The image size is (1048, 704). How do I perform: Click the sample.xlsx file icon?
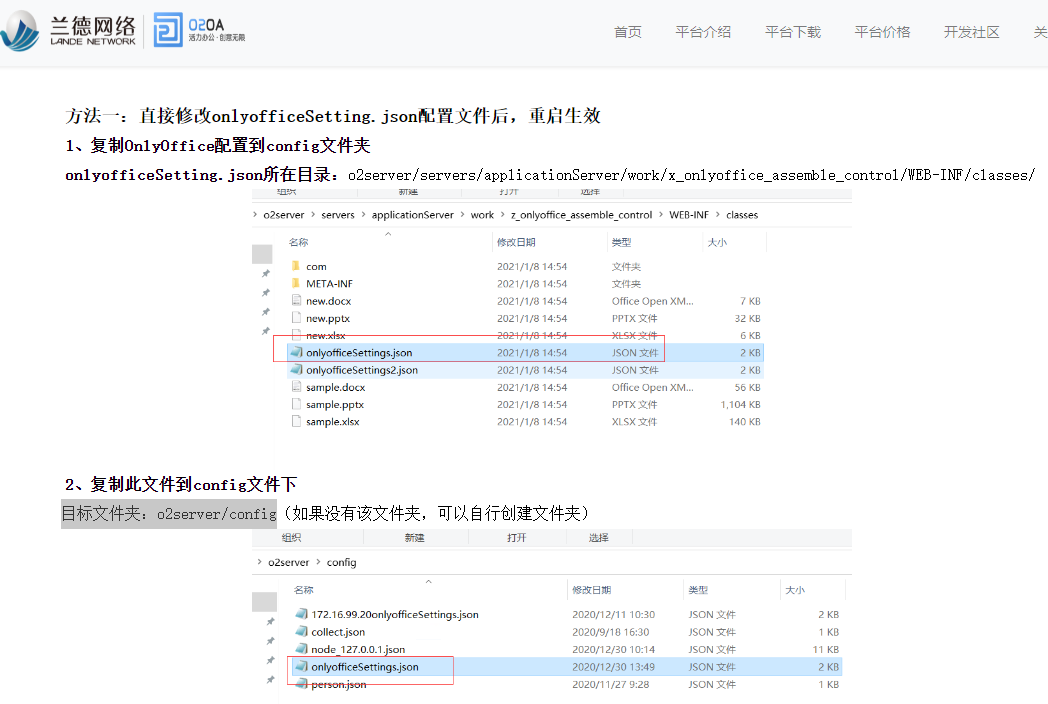(296, 422)
